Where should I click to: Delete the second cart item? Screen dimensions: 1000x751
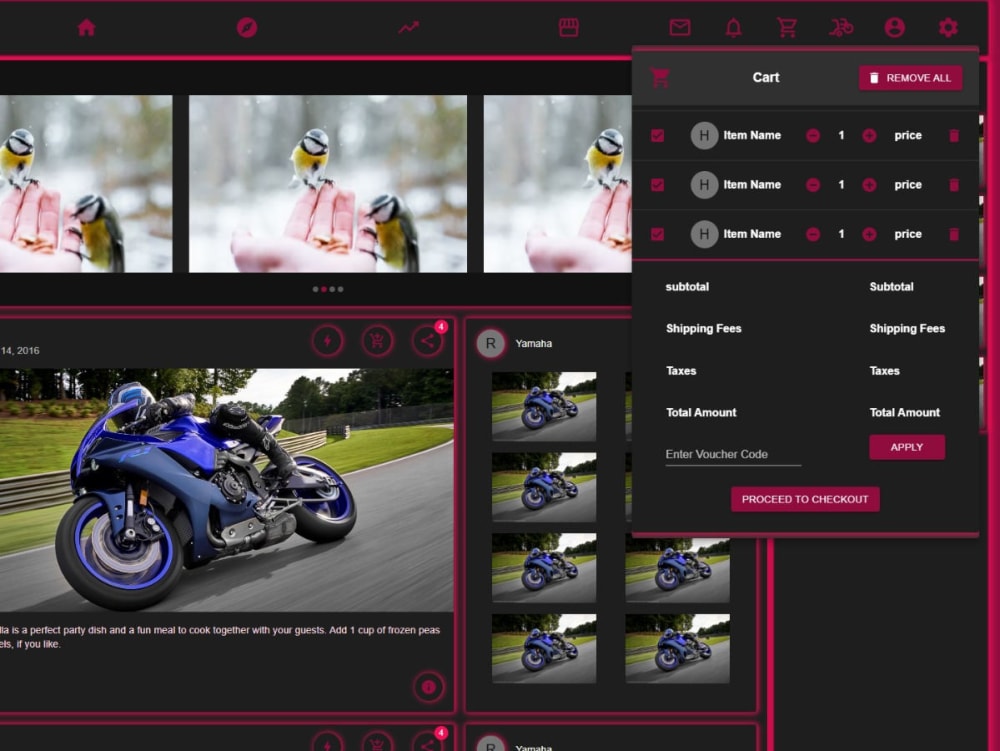coord(954,185)
